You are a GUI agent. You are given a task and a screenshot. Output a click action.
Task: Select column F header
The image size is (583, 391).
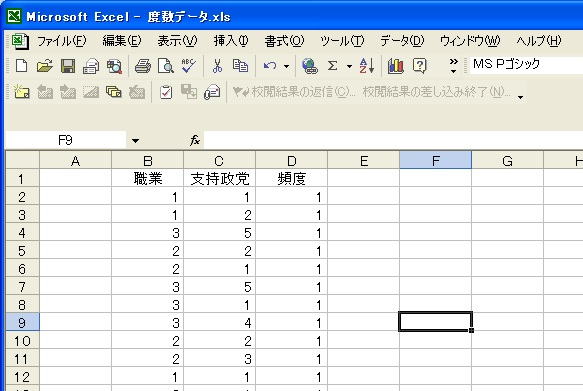(x=435, y=161)
